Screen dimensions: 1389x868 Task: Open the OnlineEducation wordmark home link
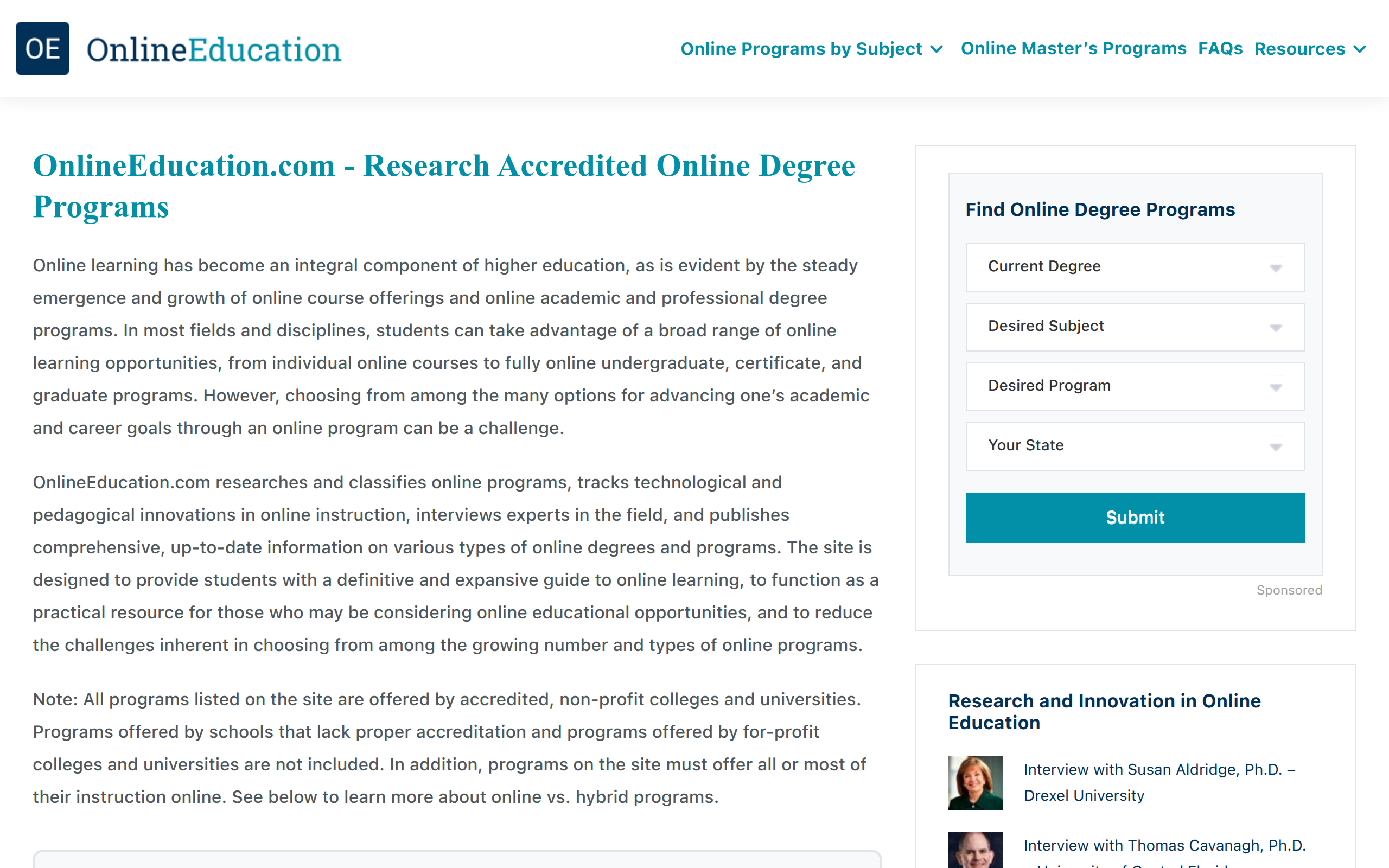coord(214,49)
